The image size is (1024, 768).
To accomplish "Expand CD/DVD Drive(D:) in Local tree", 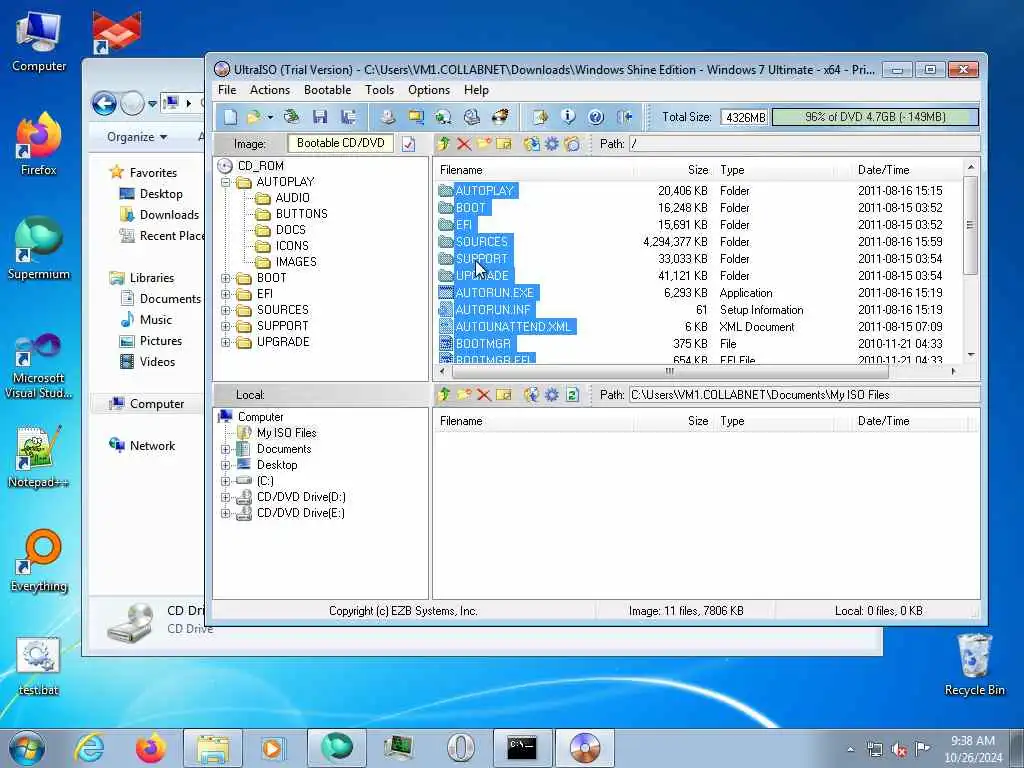I will [x=225, y=498].
